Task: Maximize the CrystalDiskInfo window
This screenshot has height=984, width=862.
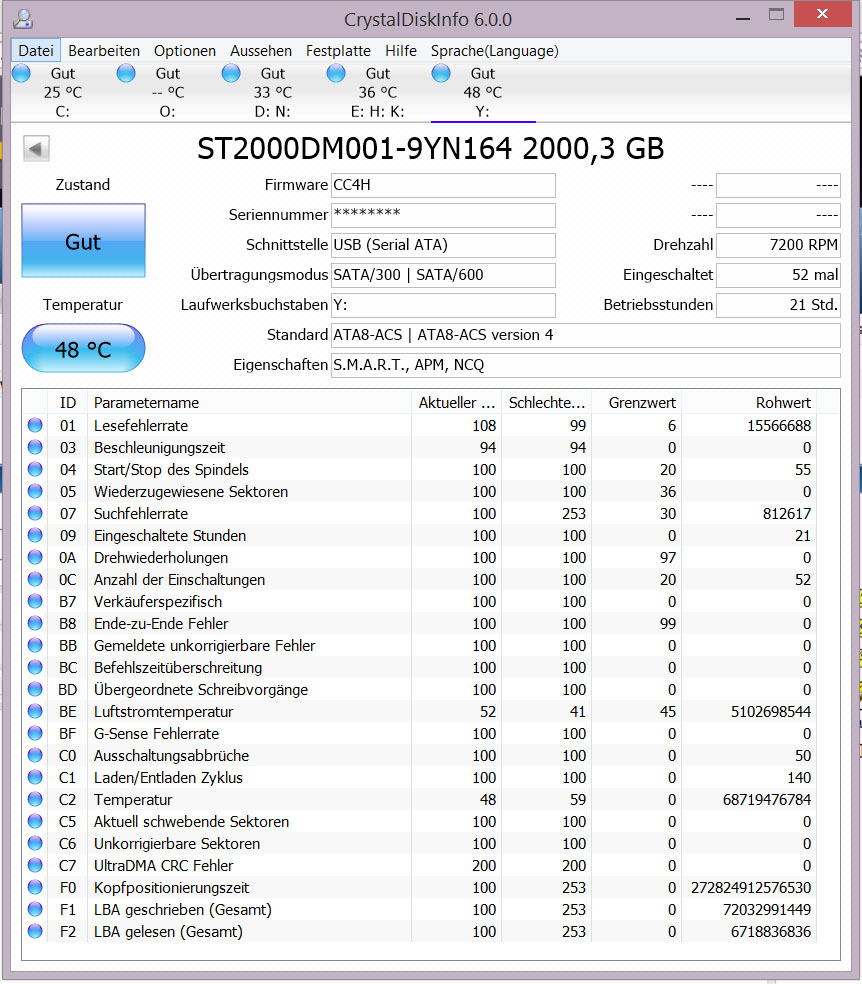Action: pyautogui.click(x=777, y=14)
